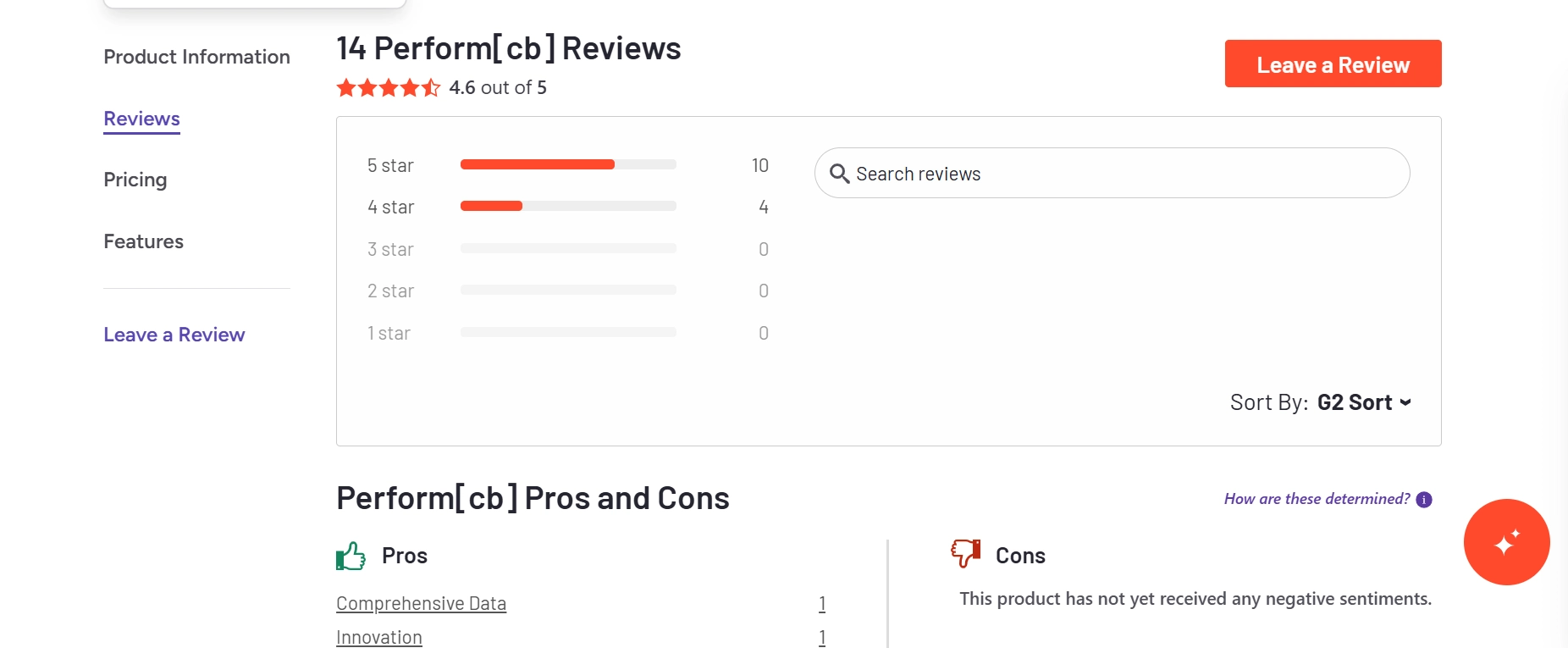
Task: Click the orange Leave a Review button
Action: 1333,64
